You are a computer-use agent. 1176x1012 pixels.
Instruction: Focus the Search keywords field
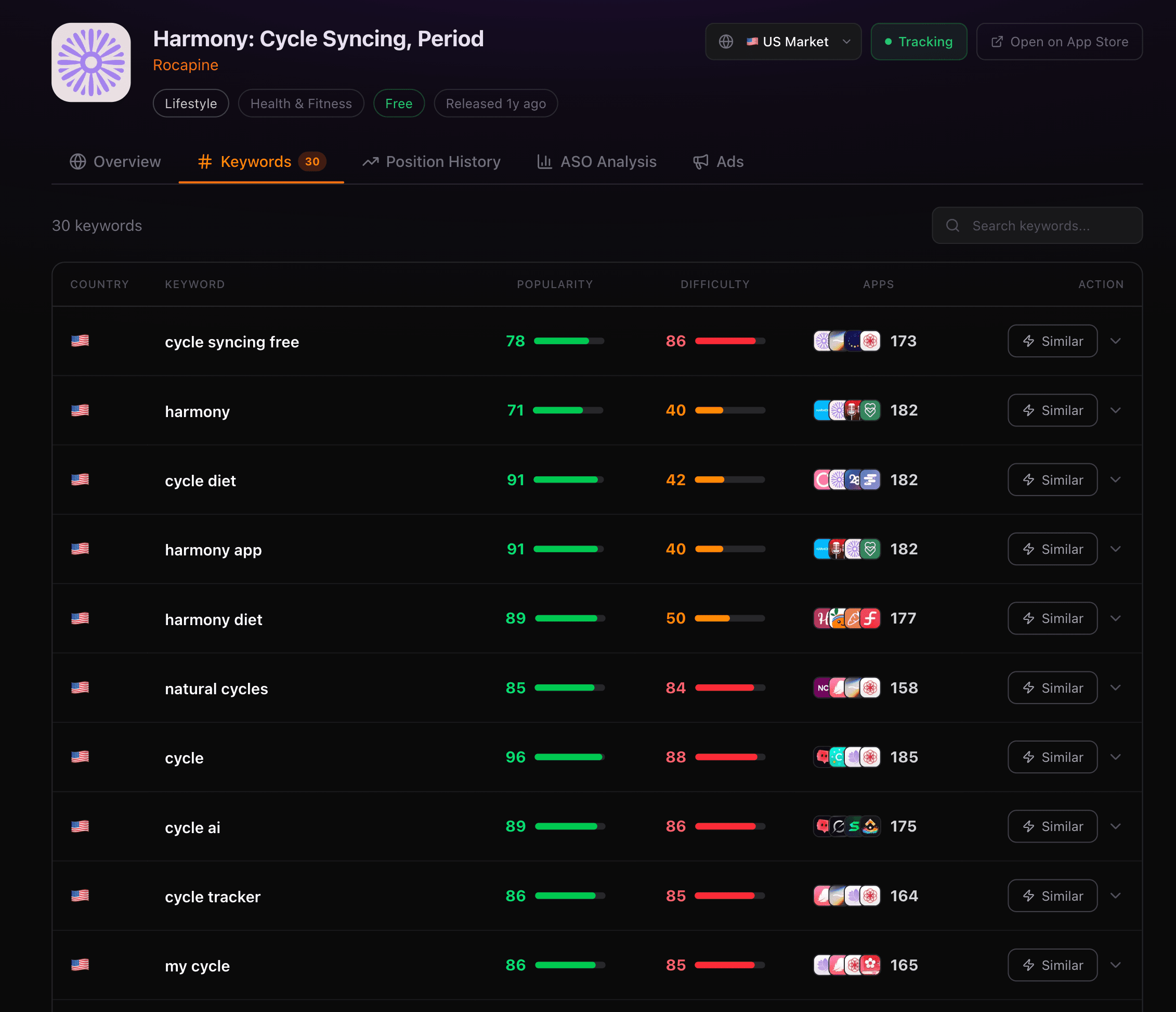coord(1037,225)
